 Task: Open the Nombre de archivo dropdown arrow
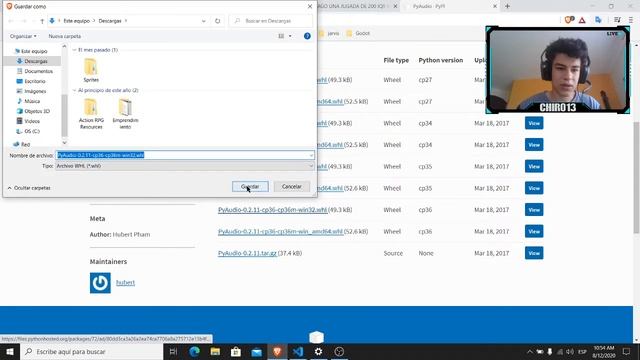(311, 155)
